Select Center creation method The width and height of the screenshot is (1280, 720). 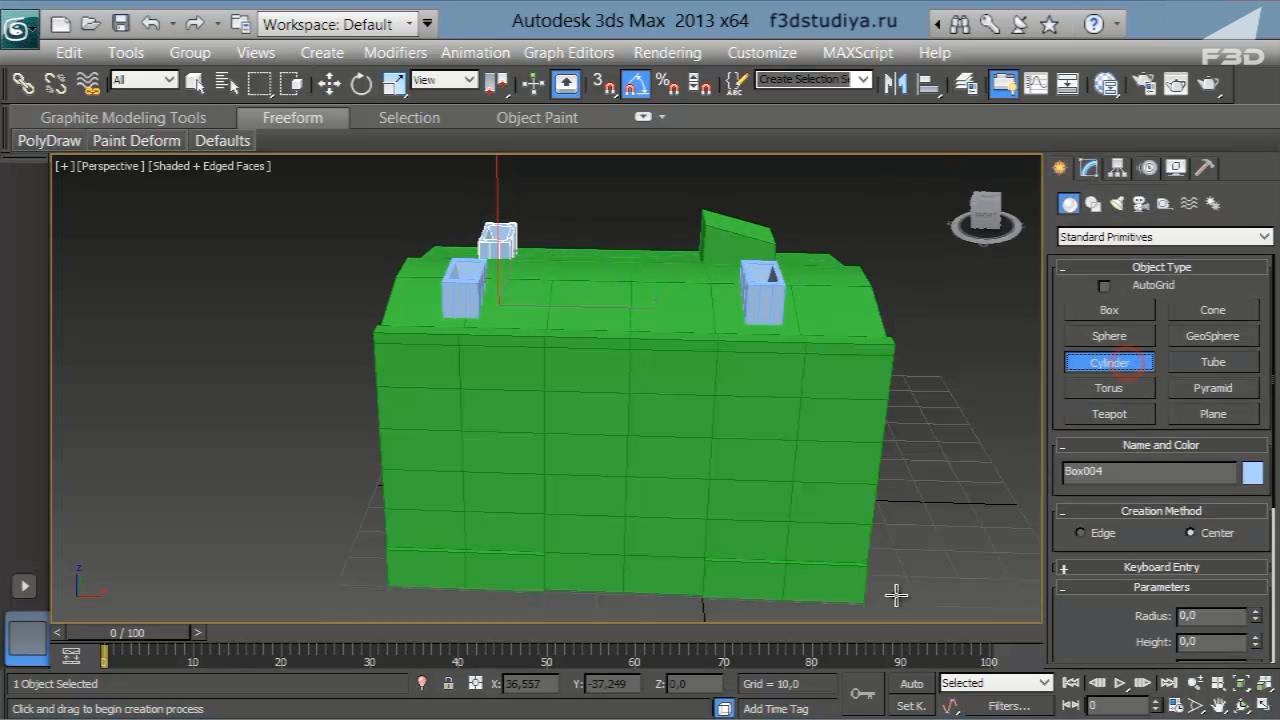(x=1190, y=533)
